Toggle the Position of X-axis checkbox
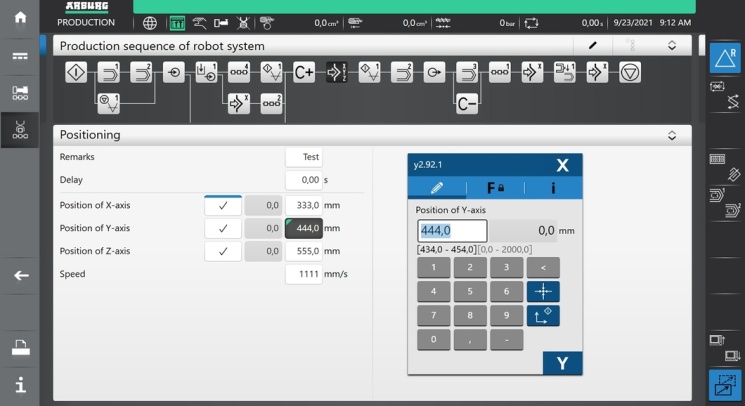This screenshot has width=745, height=406. (x=223, y=206)
